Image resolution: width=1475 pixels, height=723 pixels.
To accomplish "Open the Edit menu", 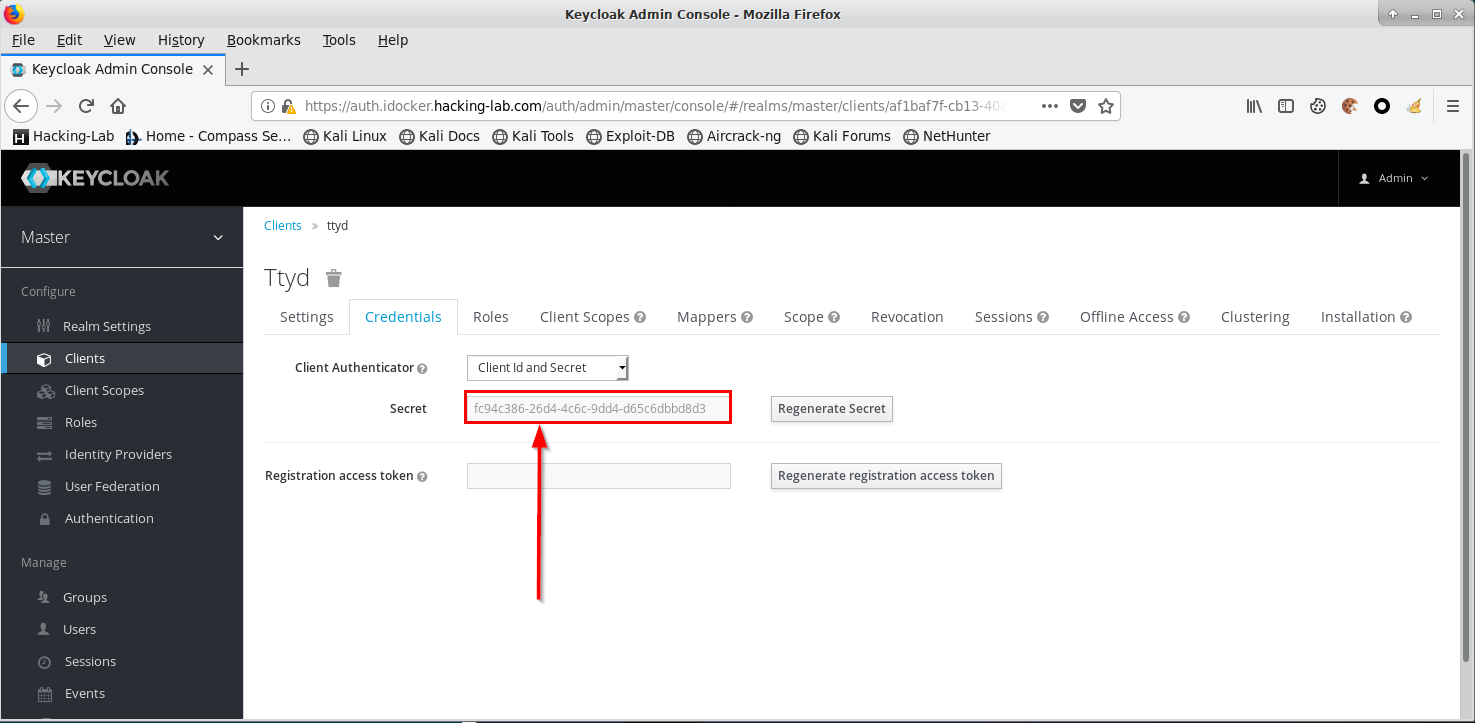I will 69,40.
